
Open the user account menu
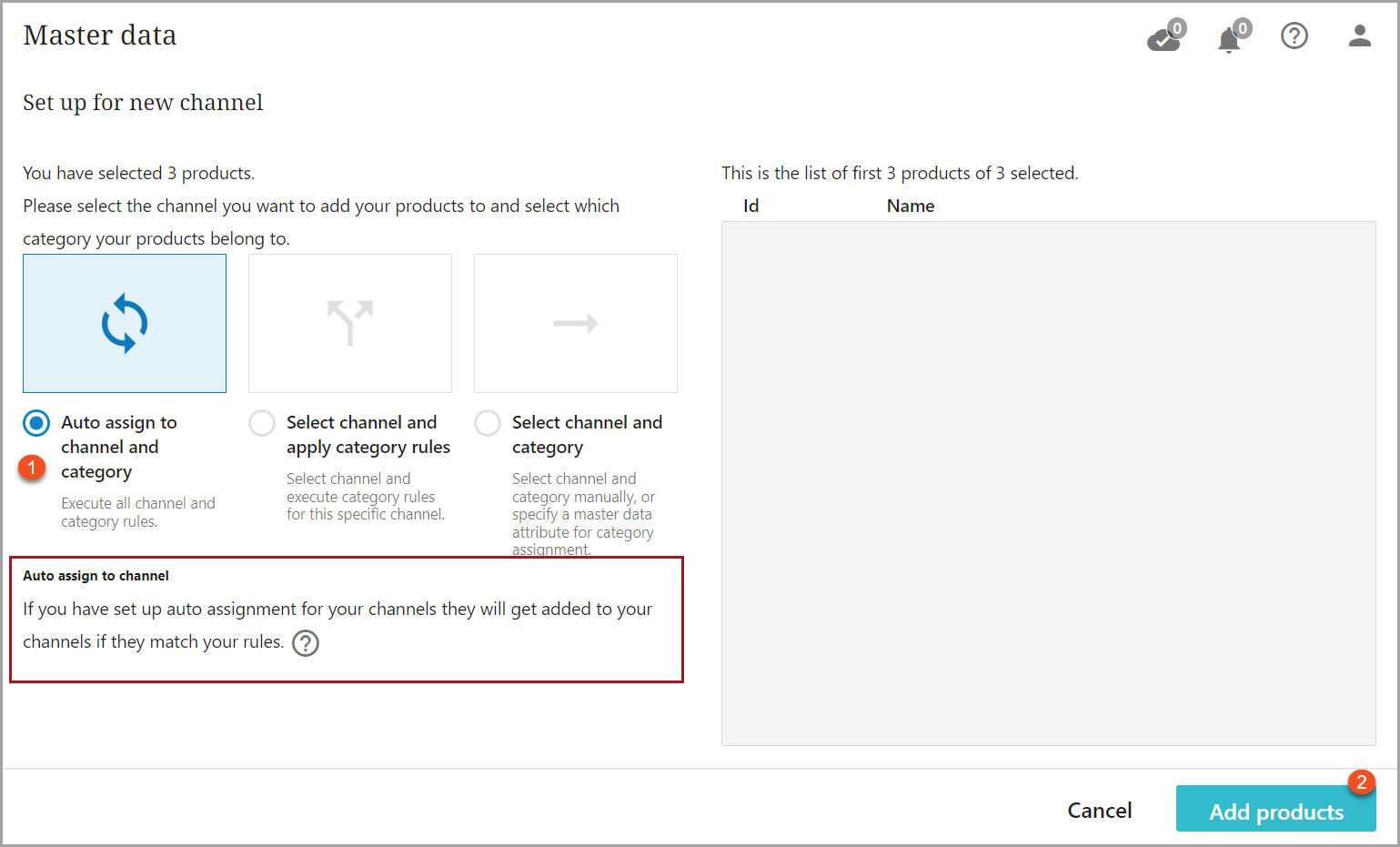pyautogui.click(x=1359, y=36)
